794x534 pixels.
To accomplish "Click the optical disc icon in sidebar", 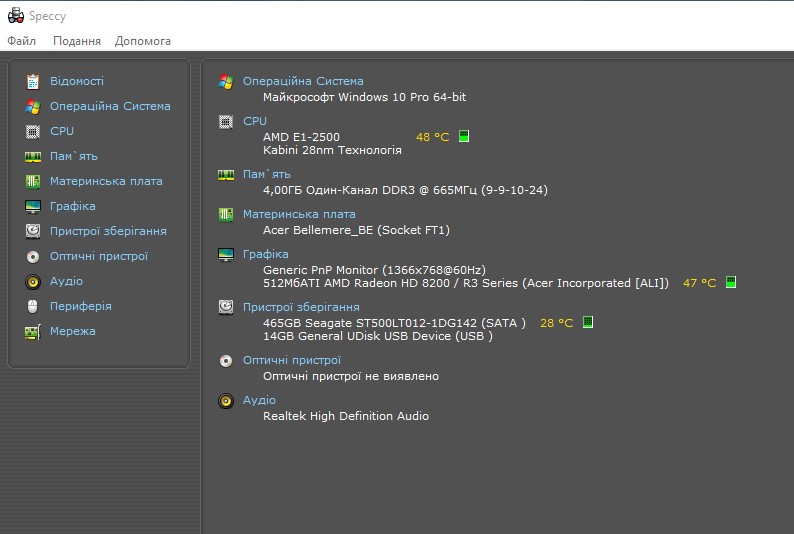I will (33, 256).
